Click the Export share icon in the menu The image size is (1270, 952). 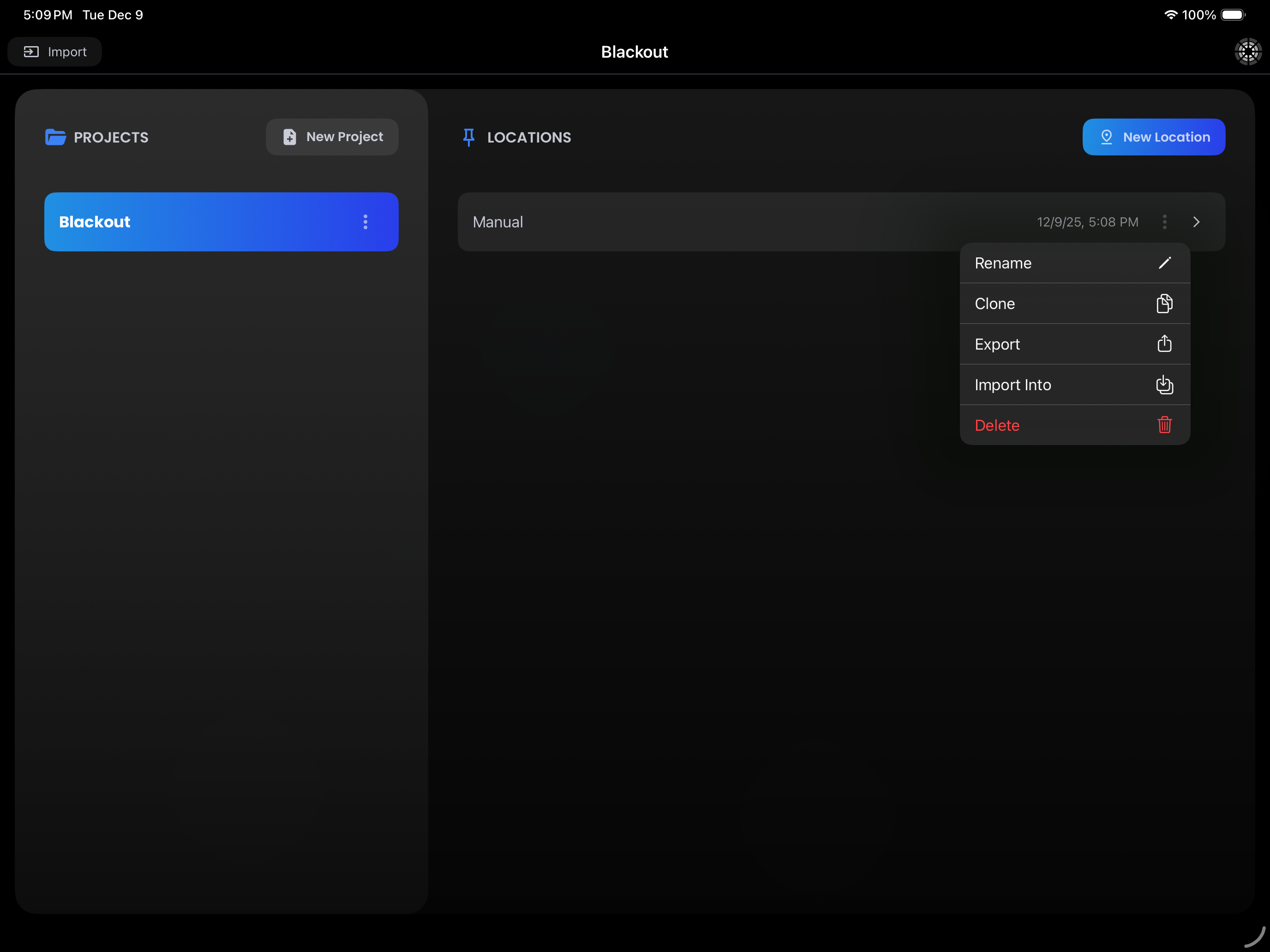coord(1164,344)
